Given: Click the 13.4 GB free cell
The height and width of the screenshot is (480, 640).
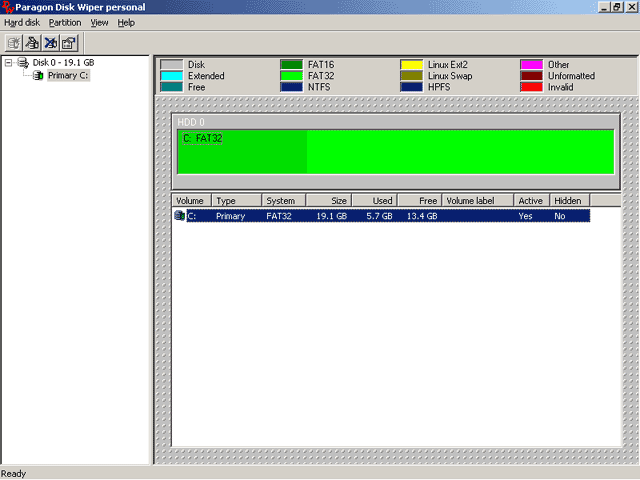Looking at the screenshot, I should [422, 216].
